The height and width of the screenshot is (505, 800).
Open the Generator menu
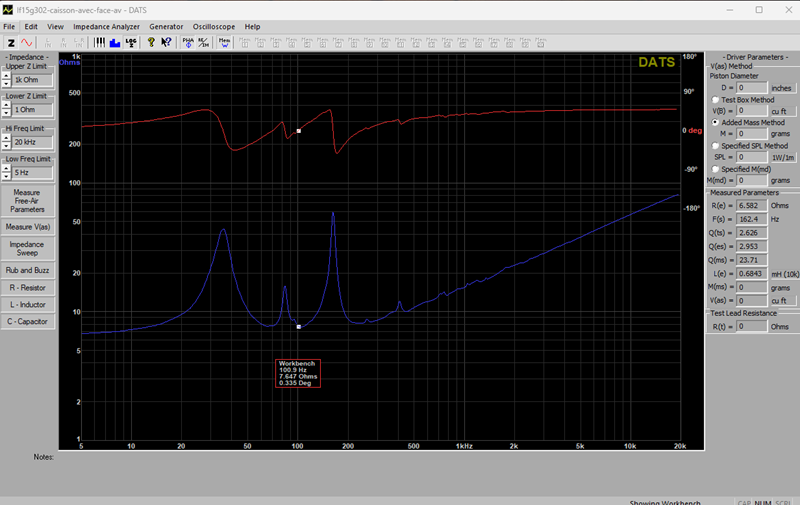coord(166,27)
